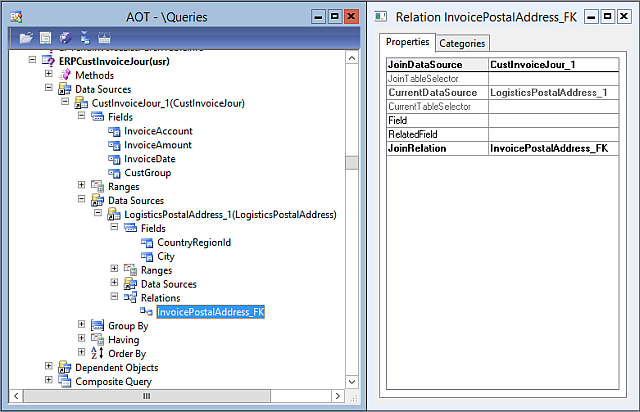Click the tree's vertical scrollbar down arrow
The height and width of the screenshot is (412, 640).
click(351, 381)
